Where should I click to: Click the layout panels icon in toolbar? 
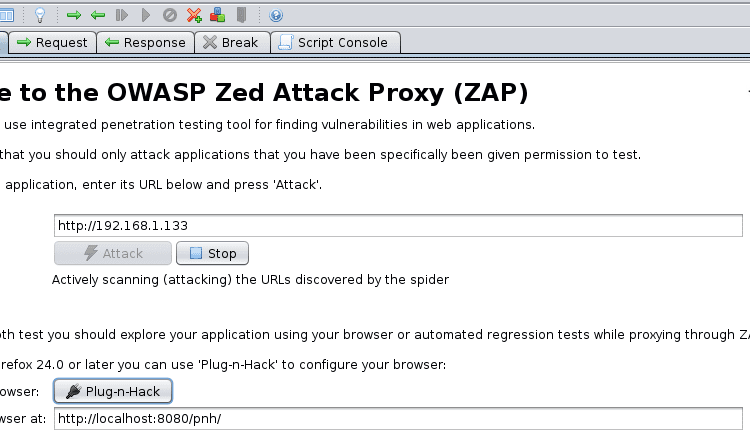7,15
